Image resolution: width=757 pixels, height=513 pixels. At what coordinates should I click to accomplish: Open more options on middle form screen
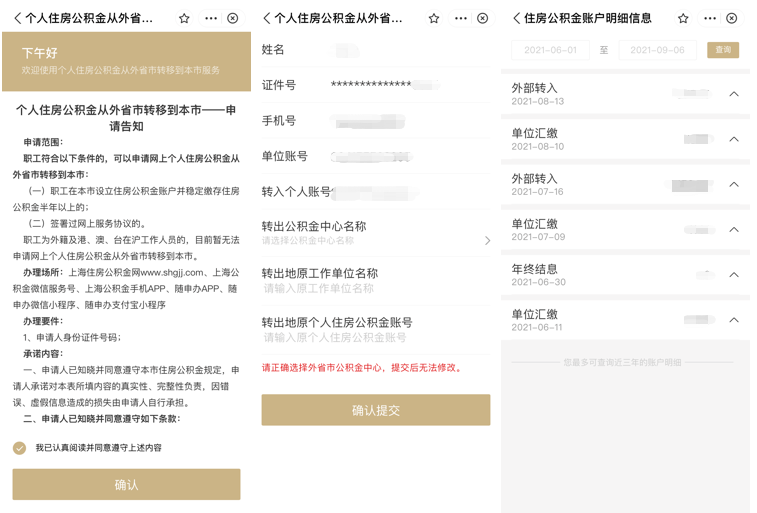[x=461, y=18]
